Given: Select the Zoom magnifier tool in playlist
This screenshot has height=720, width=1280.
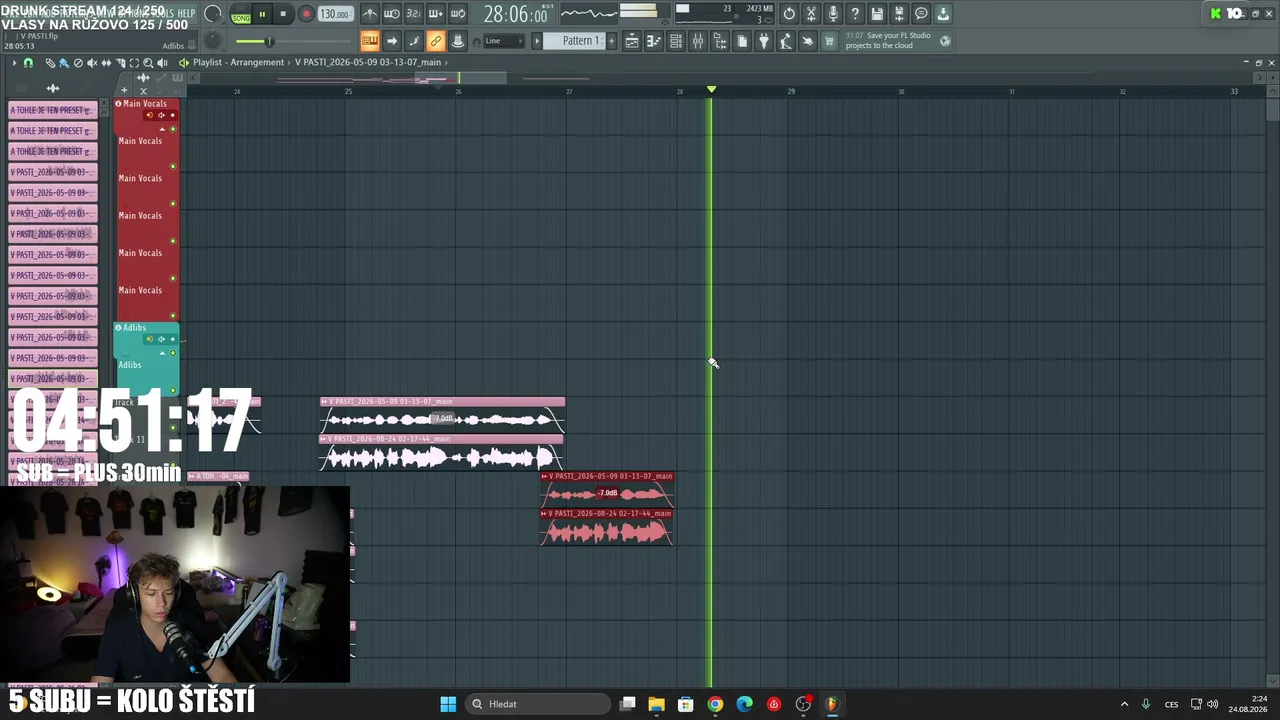Looking at the screenshot, I should [148, 63].
